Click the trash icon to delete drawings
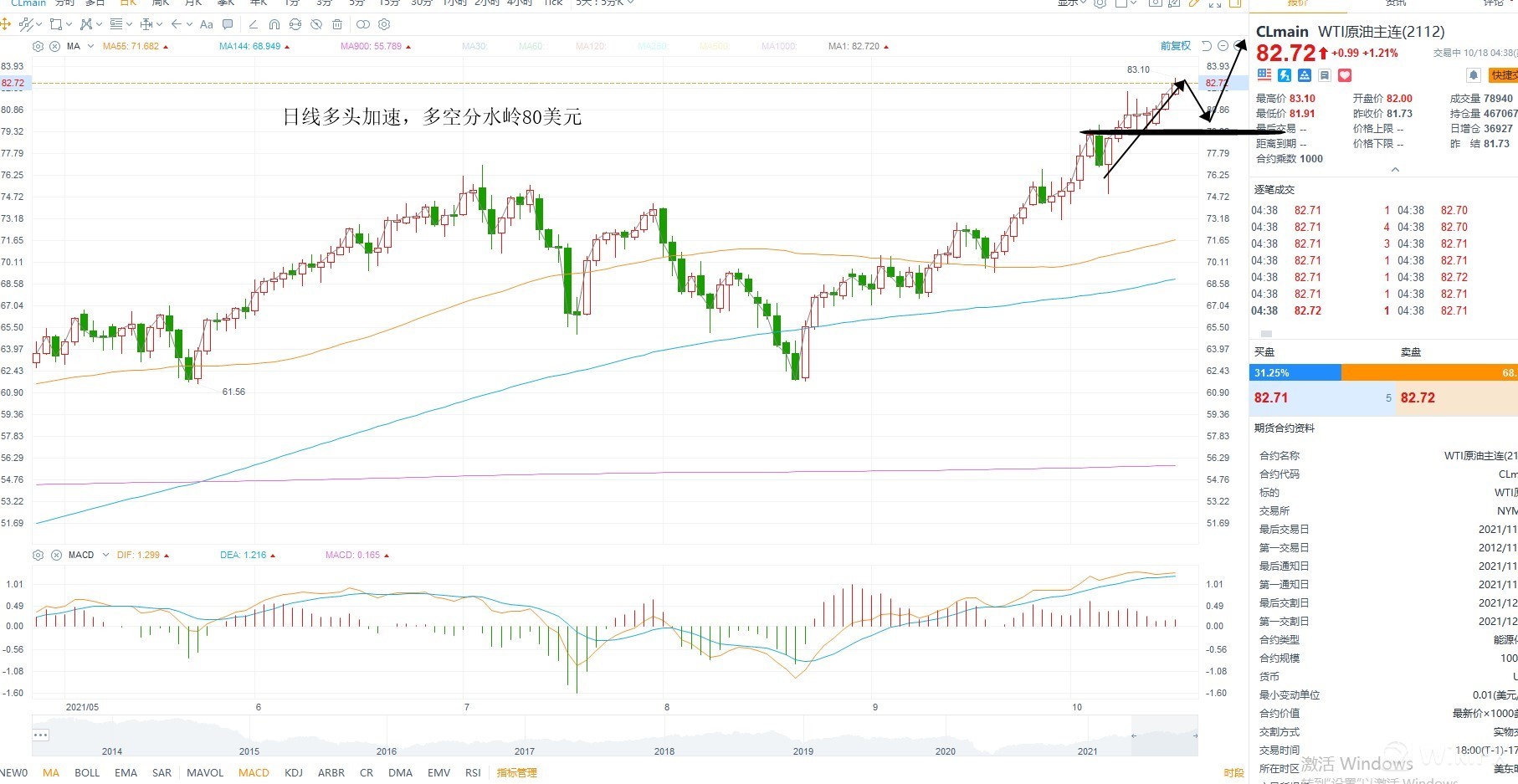This screenshot has width=1518, height=784. (x=337, y=24)
